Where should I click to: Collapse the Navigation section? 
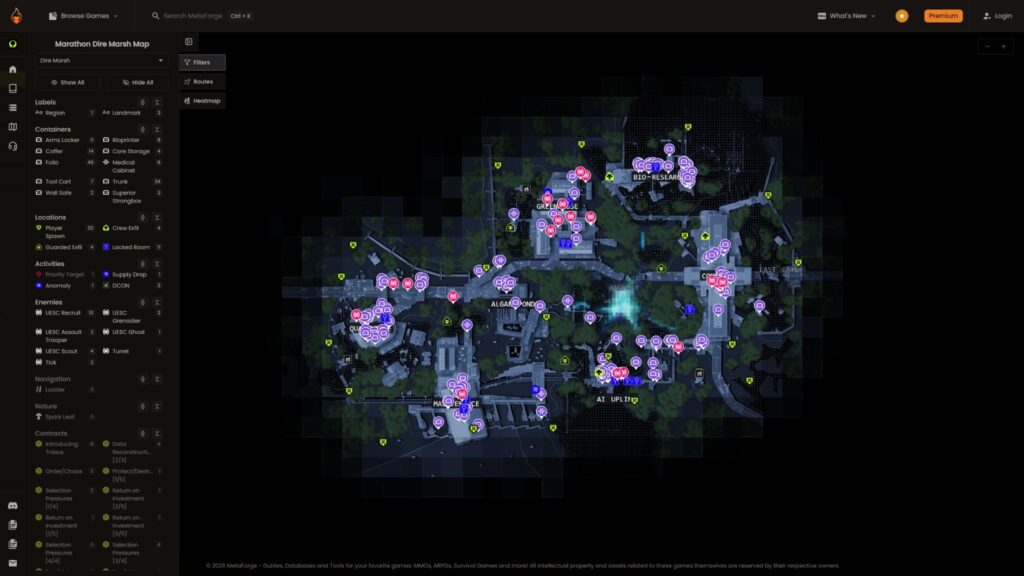point(157,379)
